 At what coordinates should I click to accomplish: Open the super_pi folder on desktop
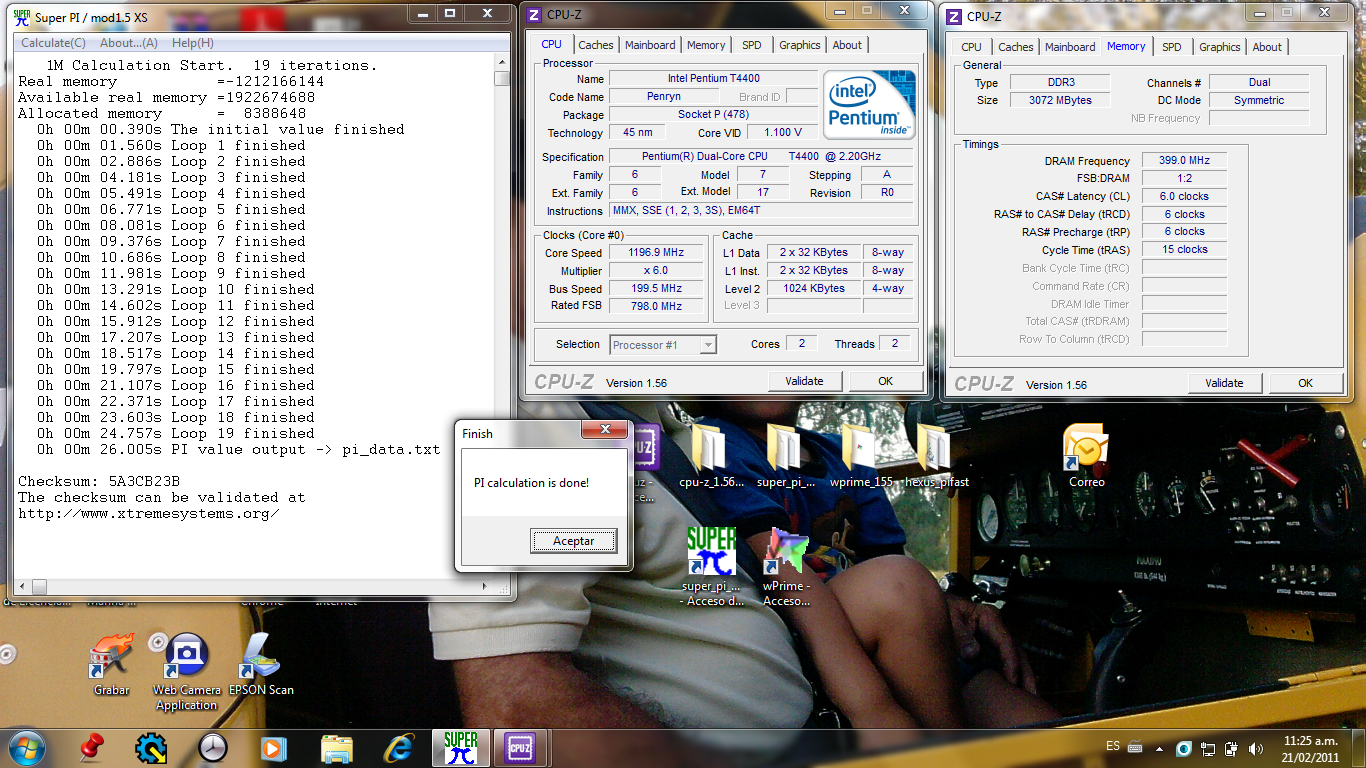tap(784, 455)
